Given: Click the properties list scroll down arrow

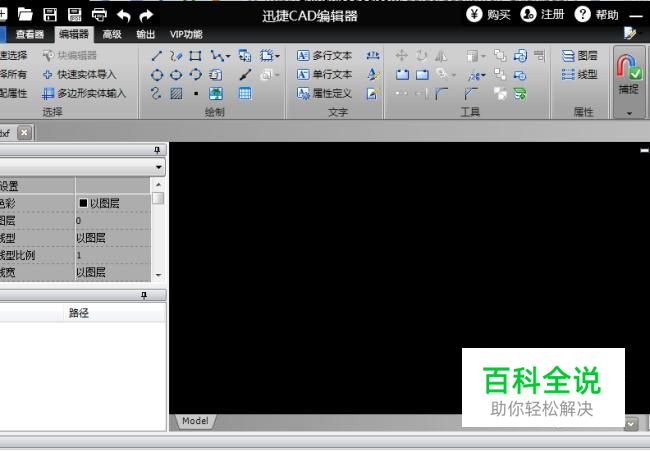Looking at the screenshot, I should (158, 275).
